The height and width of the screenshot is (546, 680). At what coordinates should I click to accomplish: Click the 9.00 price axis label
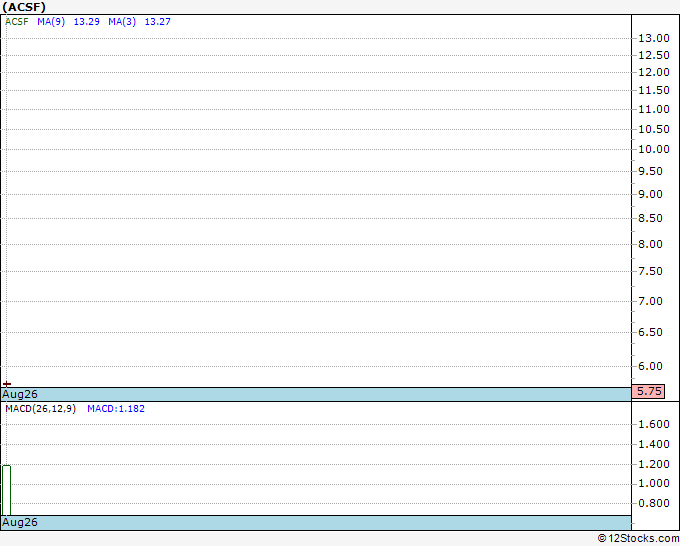(651, 194)
